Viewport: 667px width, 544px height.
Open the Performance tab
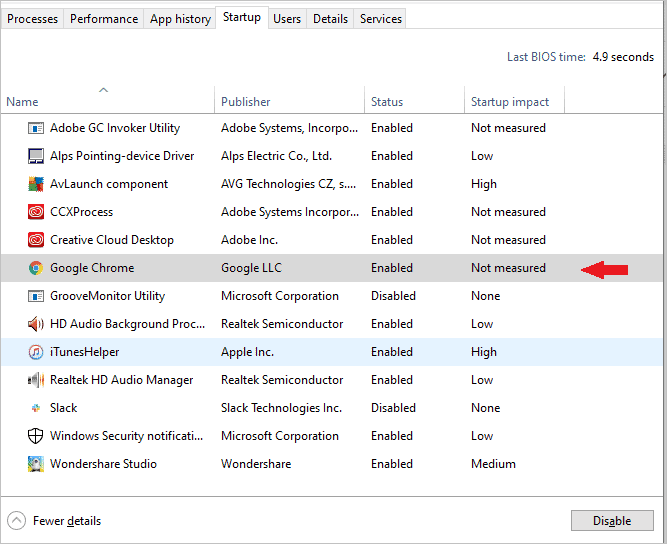(104, 19)
